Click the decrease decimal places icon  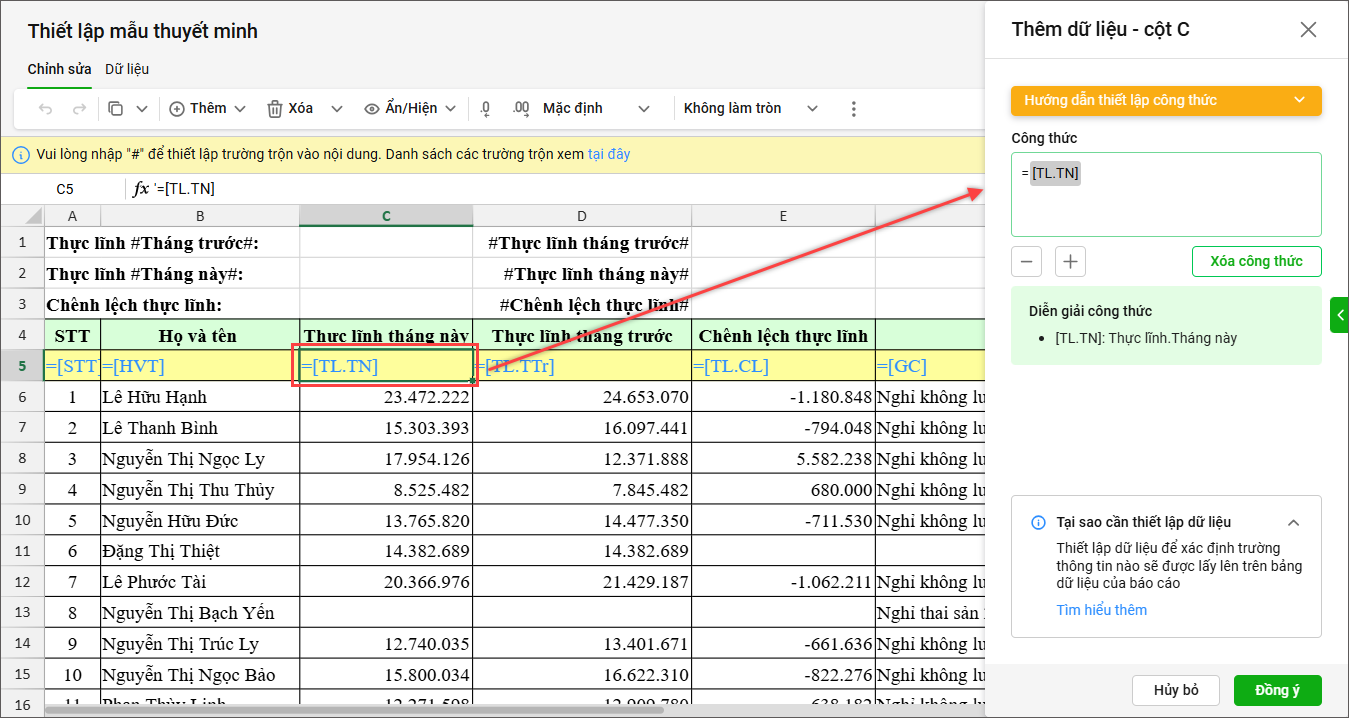486,109
